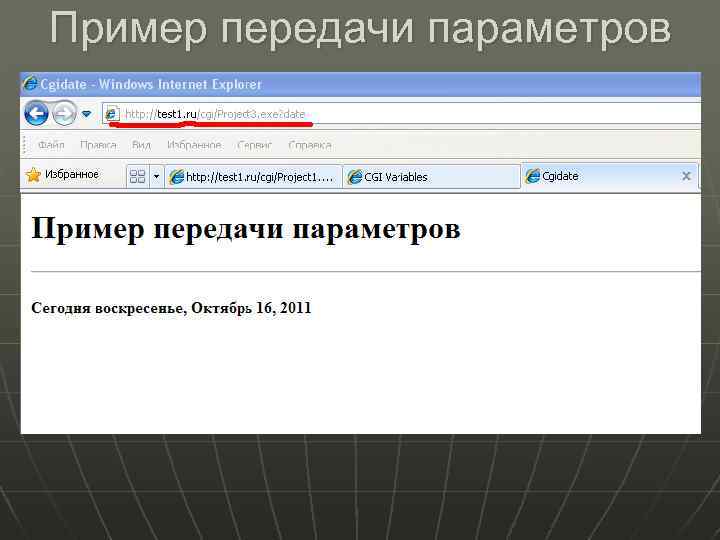Open the Правка menu

(x=98, y=145)
